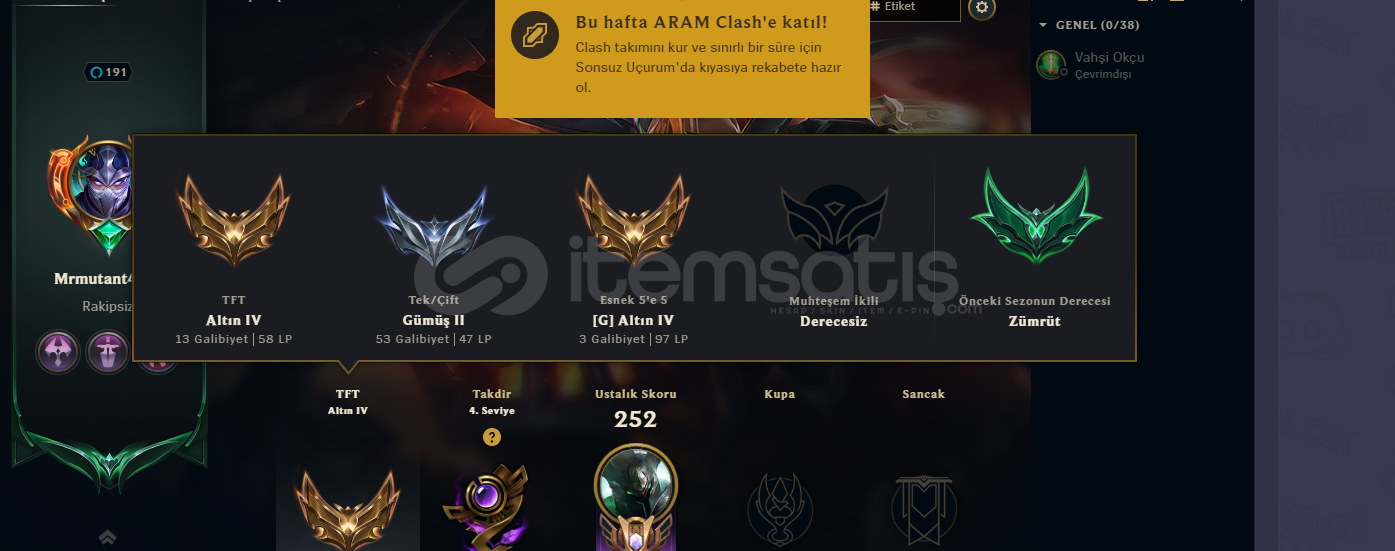Open the settings gear icon
Image resolution: width=1395 pixels, height=551 pixels.
point(983,8)
